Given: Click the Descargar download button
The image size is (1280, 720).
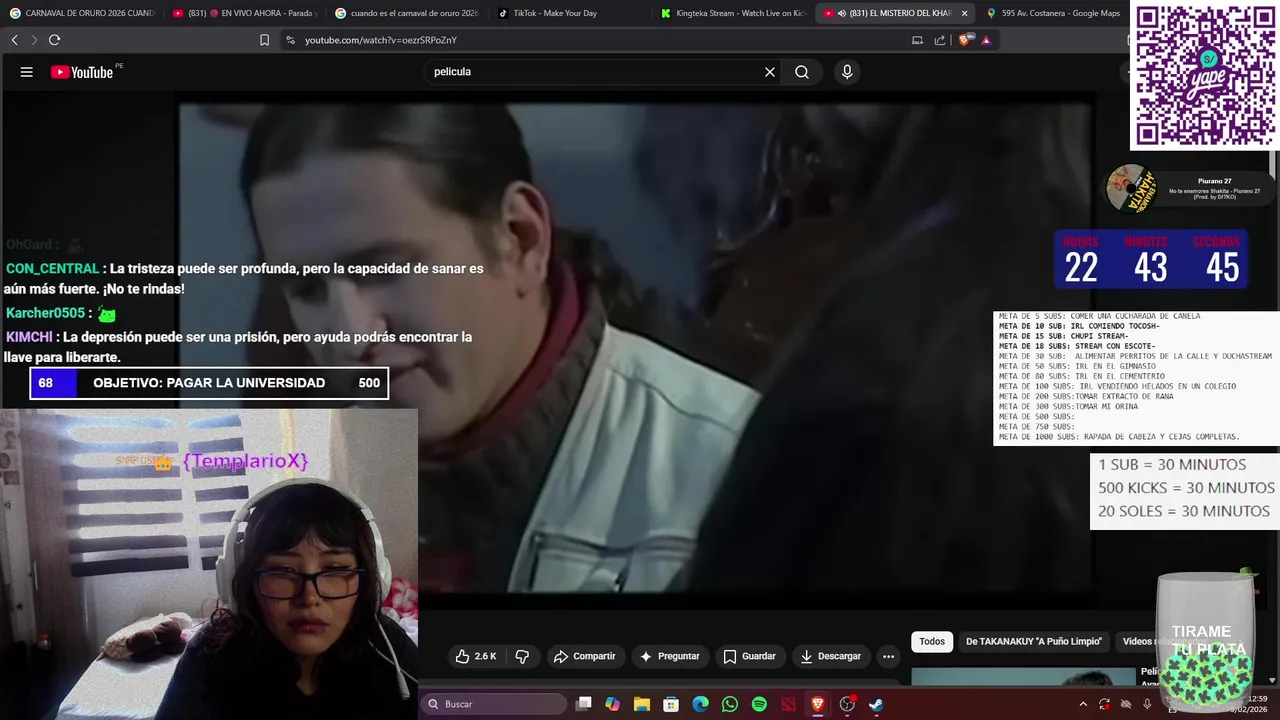Looking at the screenshot, I should coord(830,656).
